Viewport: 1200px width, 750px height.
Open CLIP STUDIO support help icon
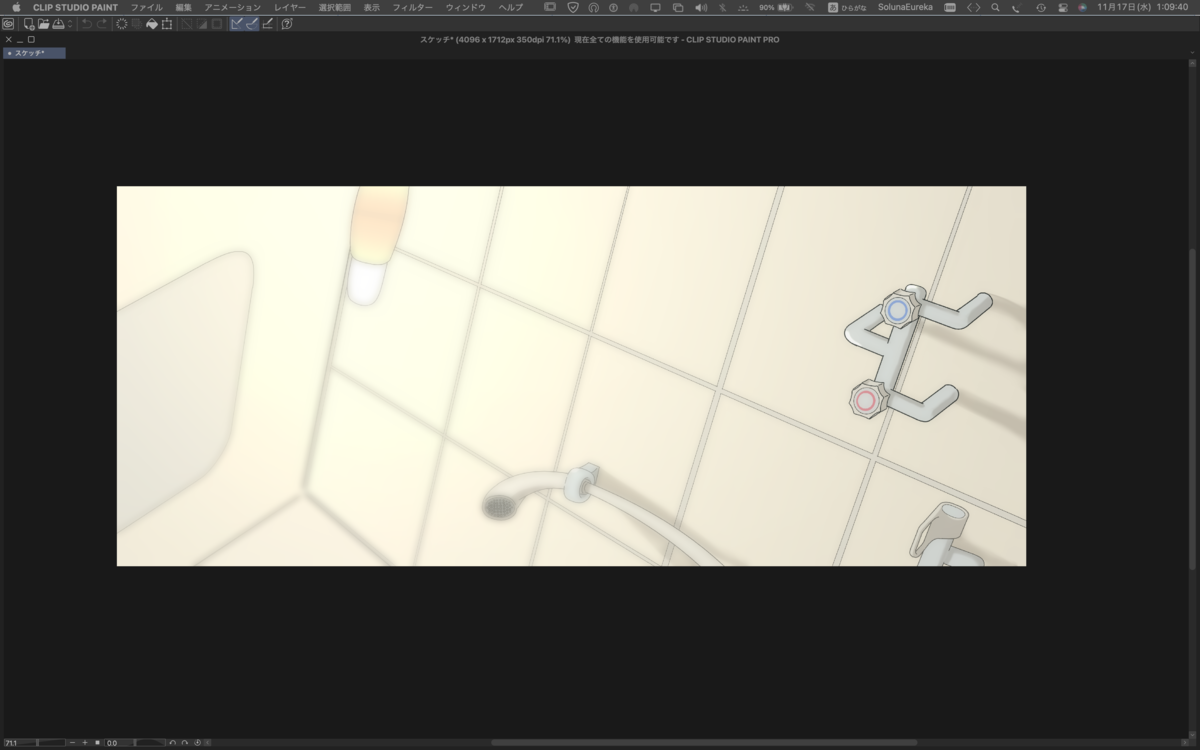[287, 24]
